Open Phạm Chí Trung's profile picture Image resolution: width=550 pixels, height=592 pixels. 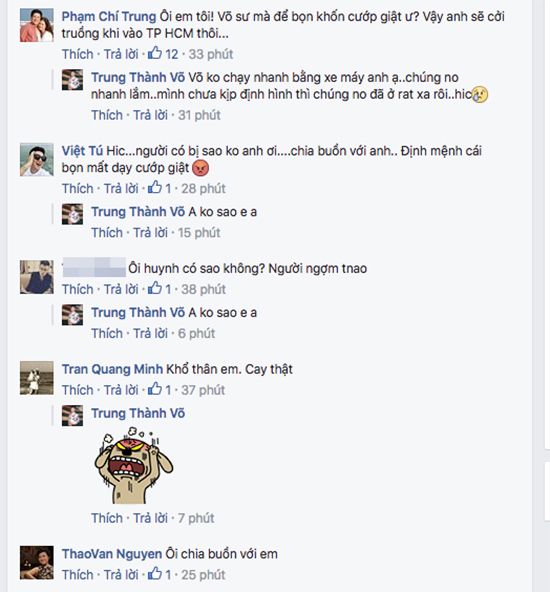pos(37,25)
